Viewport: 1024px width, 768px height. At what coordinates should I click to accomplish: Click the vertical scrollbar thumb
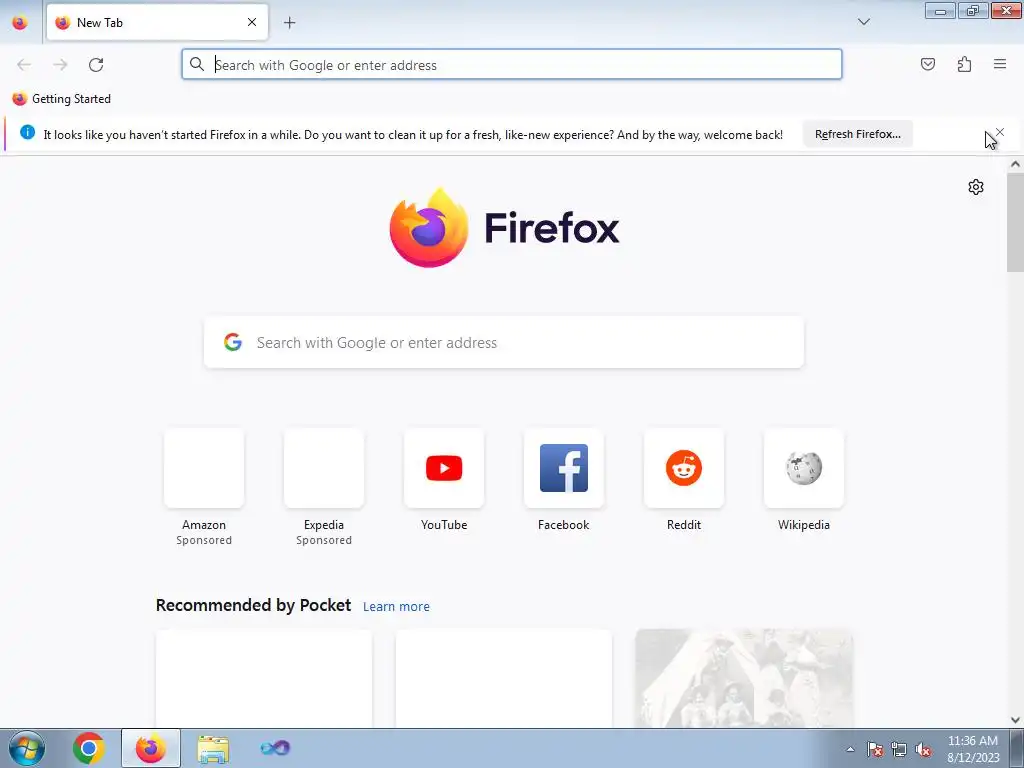point(1015,223)
